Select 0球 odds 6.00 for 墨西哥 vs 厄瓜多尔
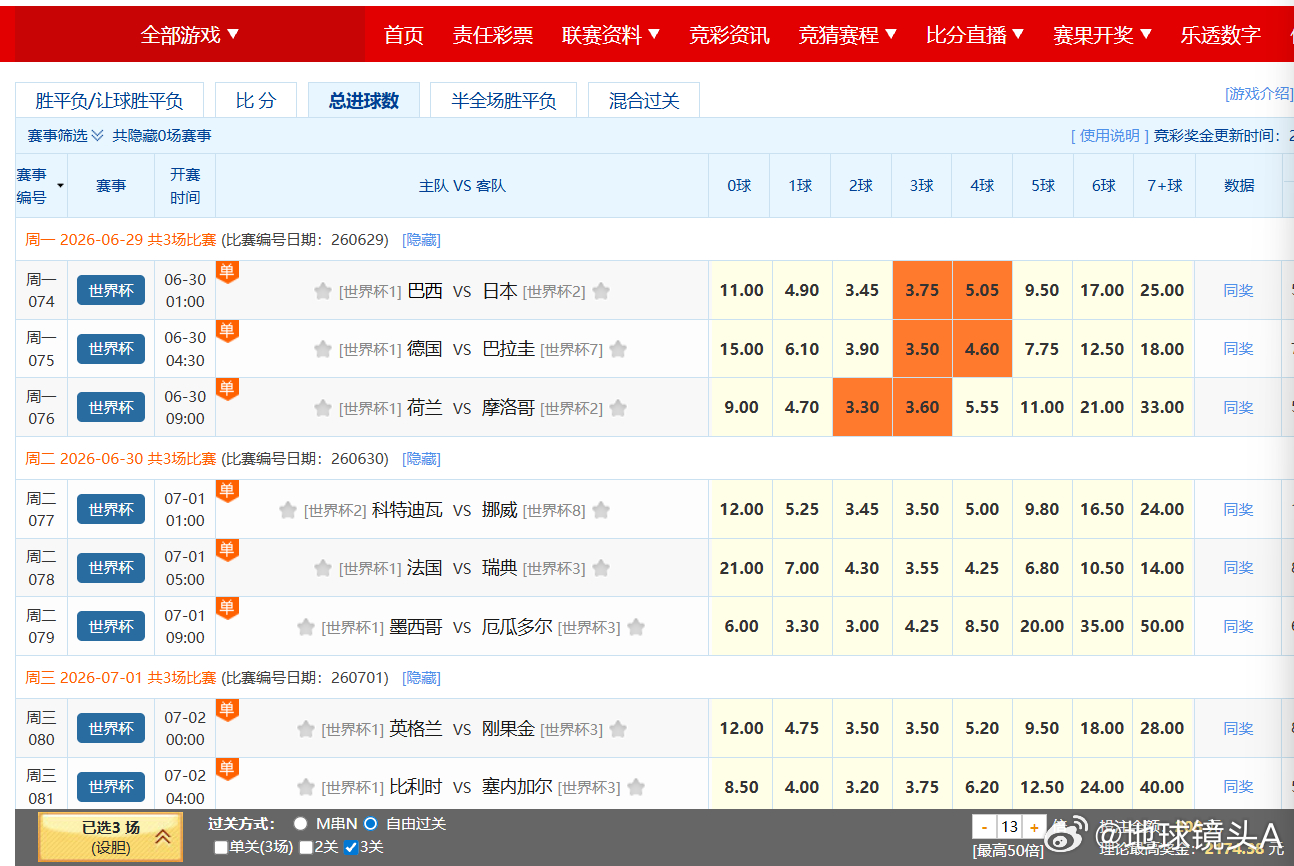 [x=741, y=626]
